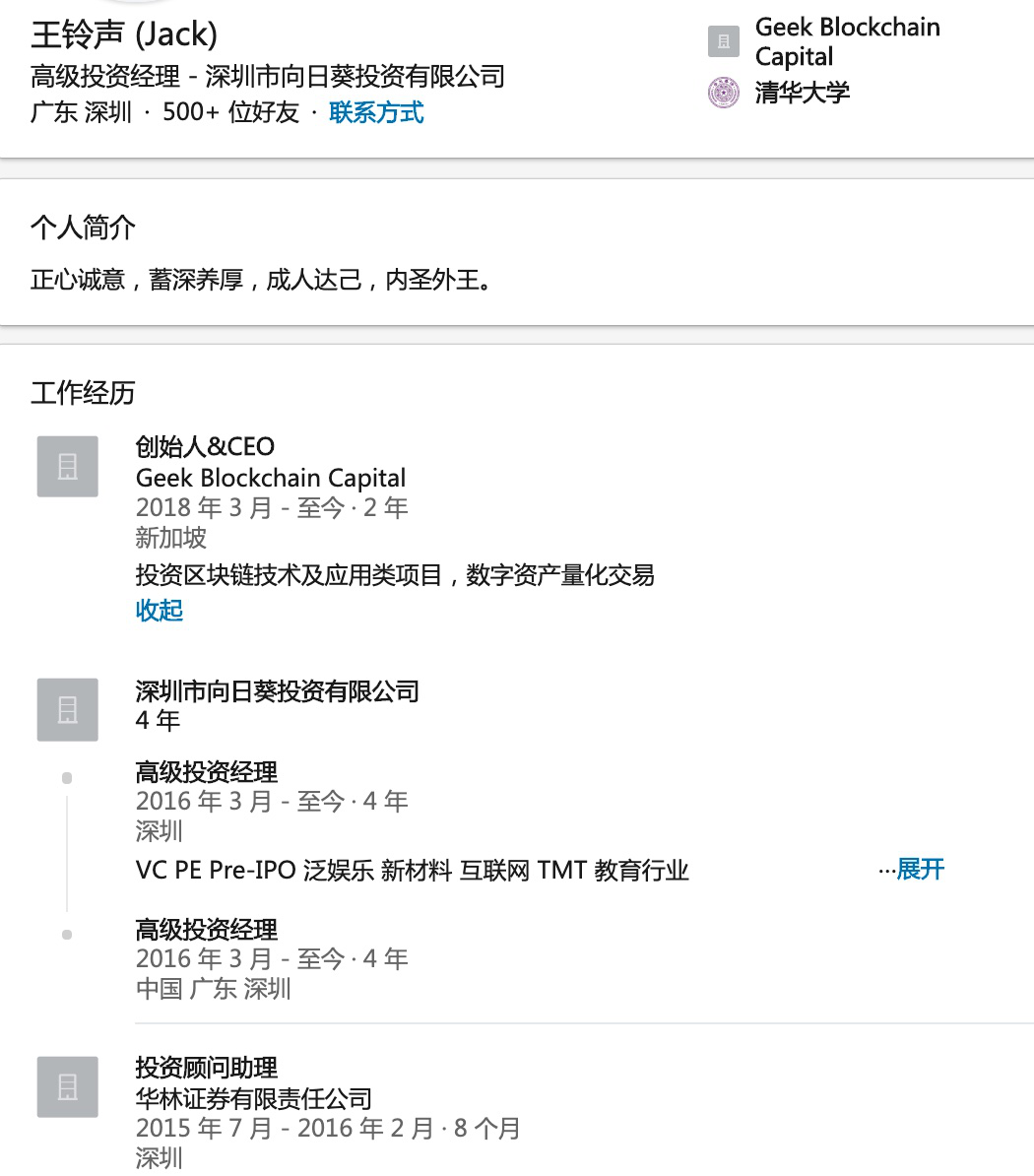Click the 清华大学 school logo
1034x1176 pixels.
click(x=724, y=93)
